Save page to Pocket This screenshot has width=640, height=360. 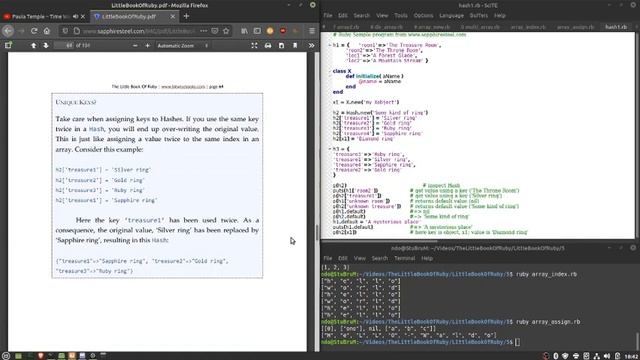pos(215,31)
